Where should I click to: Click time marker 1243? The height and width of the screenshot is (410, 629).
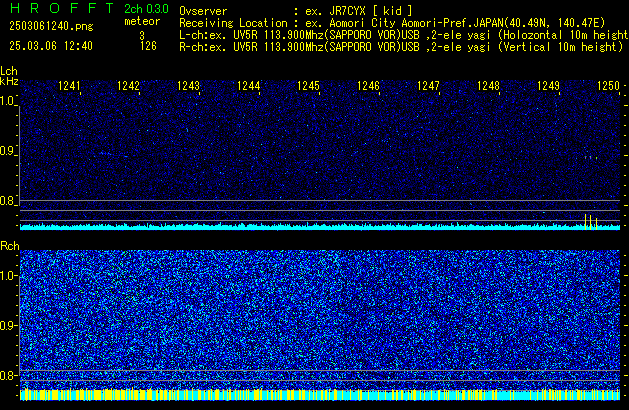pos(188,86)
